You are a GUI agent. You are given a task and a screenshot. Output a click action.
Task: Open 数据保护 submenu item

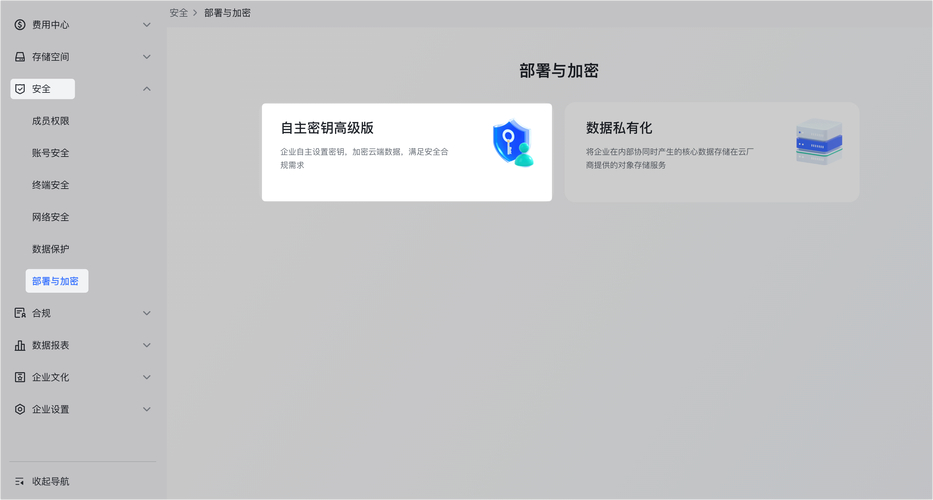click(51, 249)
